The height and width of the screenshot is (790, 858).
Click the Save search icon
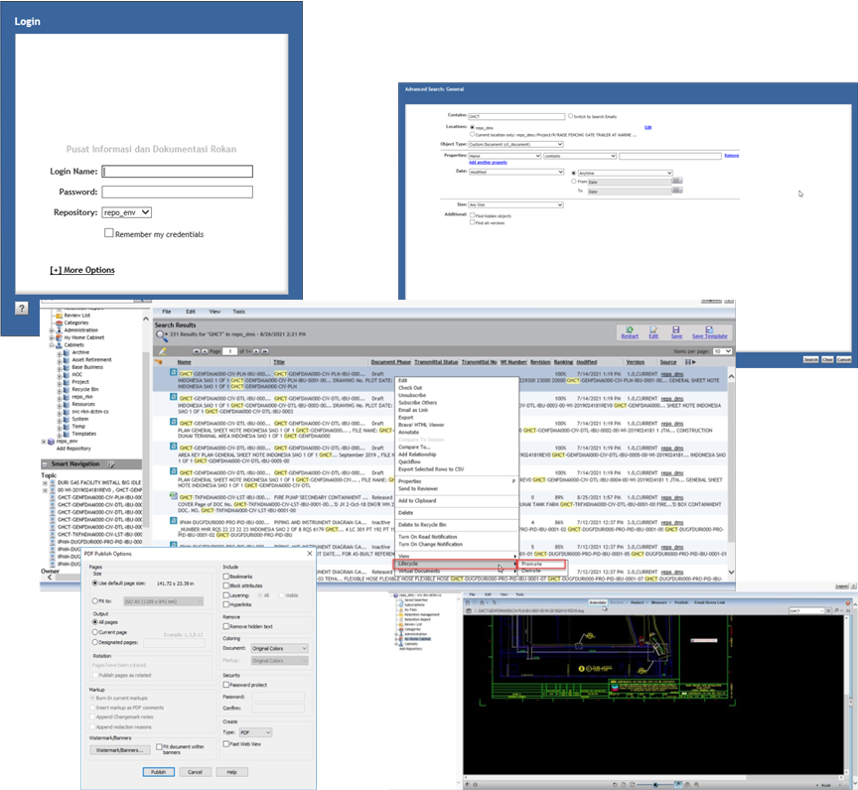[677, 330]
